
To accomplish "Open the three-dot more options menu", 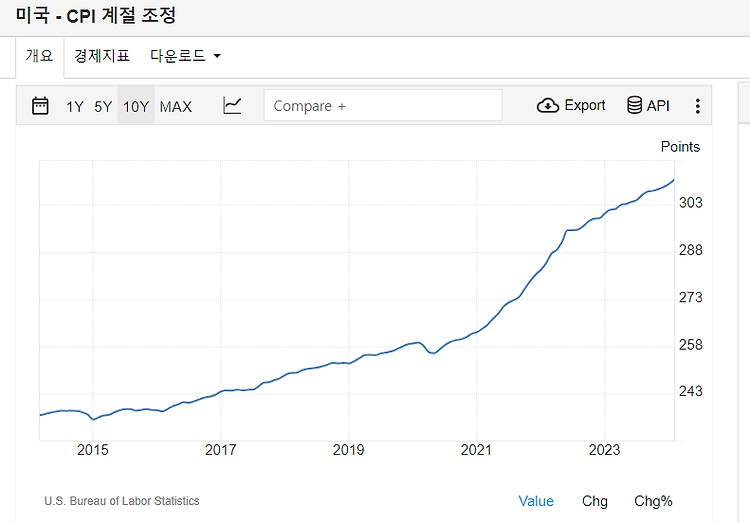I will point(698,106).
